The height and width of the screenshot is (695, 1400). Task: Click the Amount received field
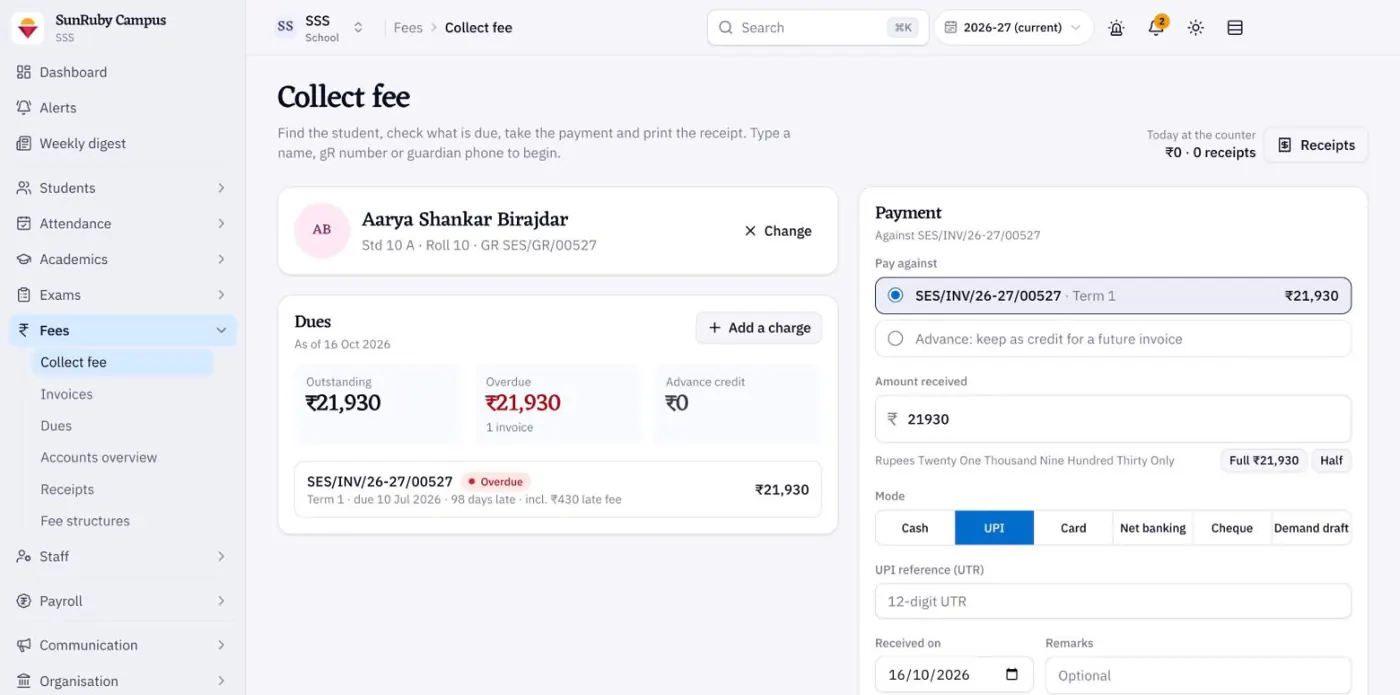(1113, 419)
